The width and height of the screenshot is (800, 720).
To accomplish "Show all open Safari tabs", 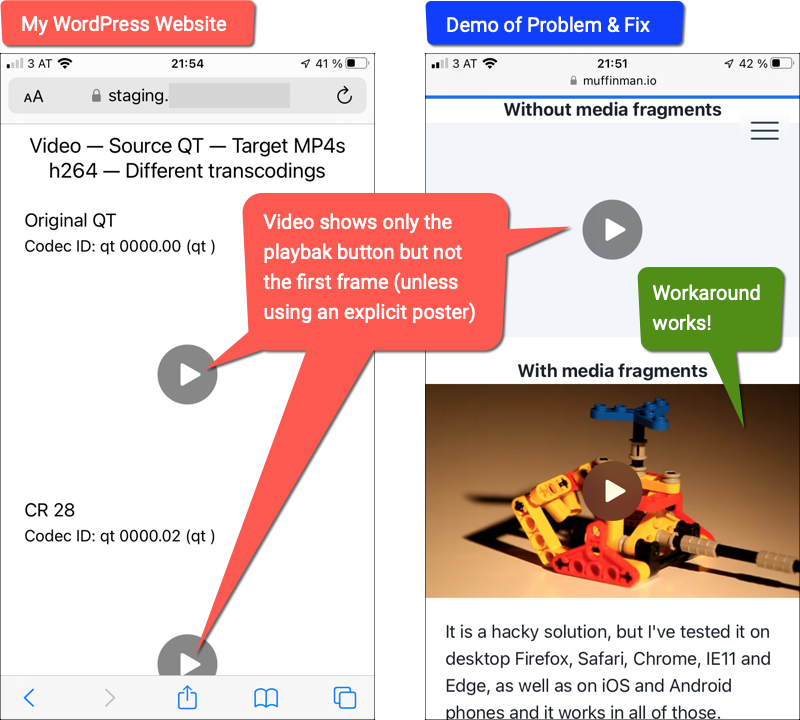I will point(343,697).
